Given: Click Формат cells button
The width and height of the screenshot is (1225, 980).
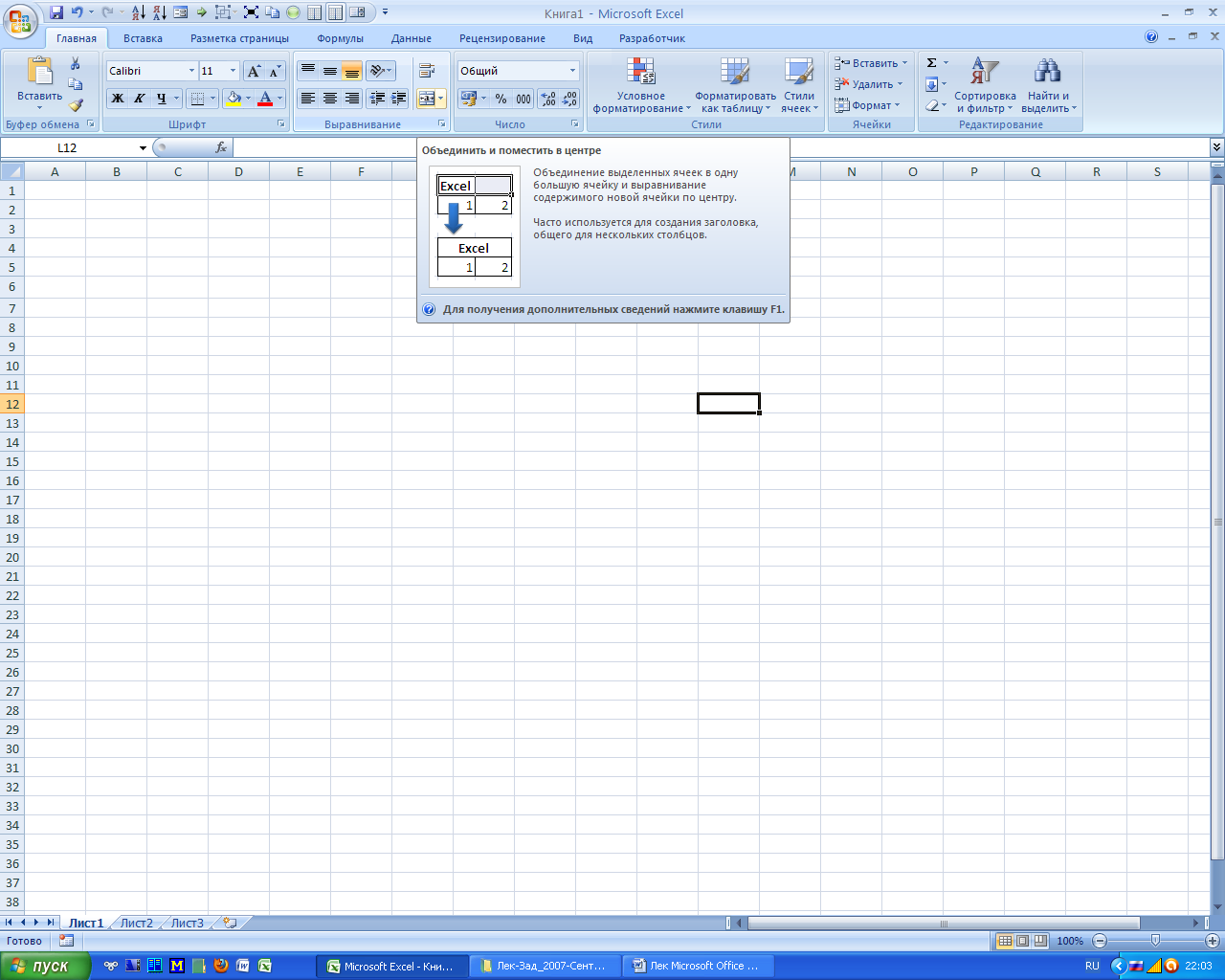Looking at the screenshot, I should pyautogui.click(x=867, y=105).
